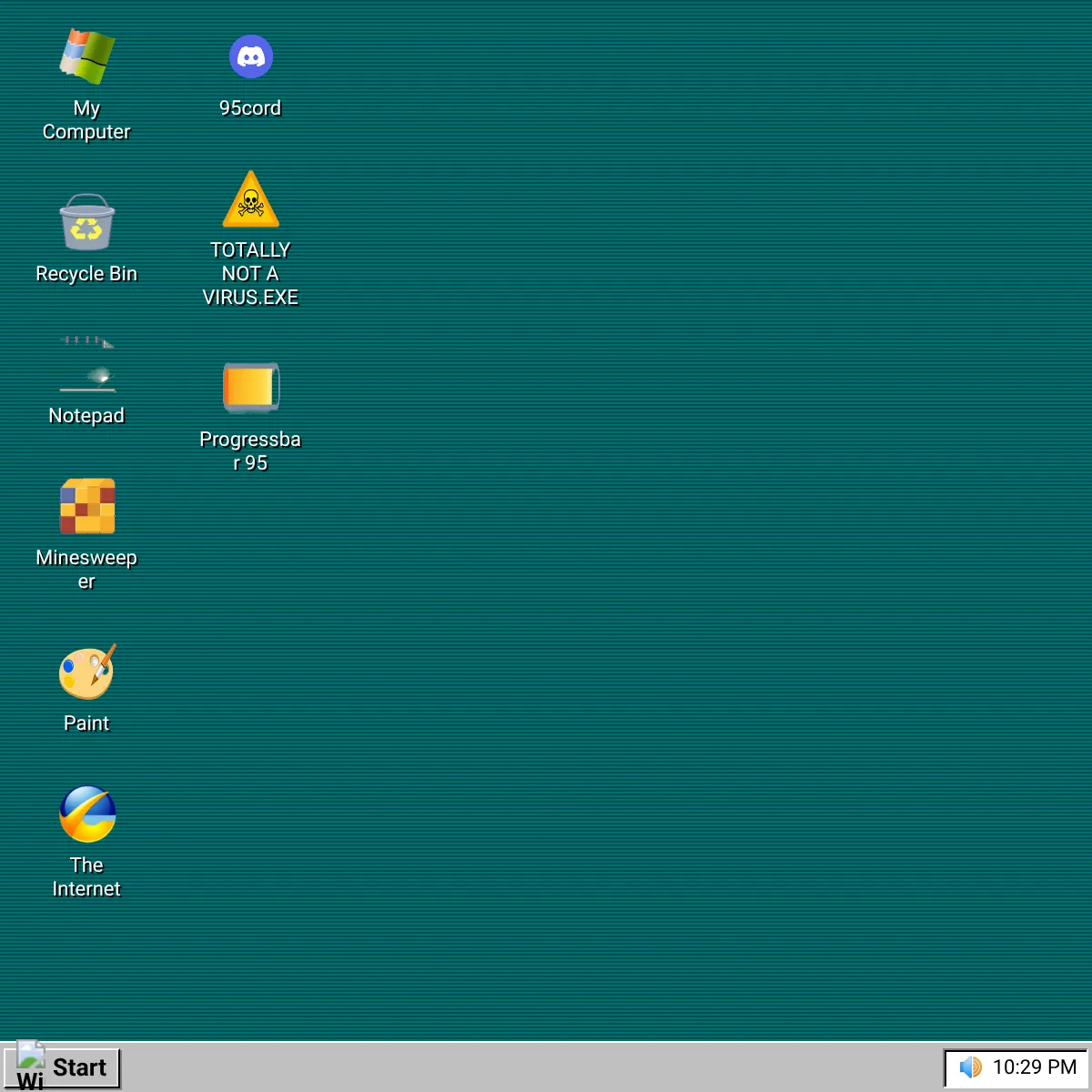
Task: Click the orange progress bar on the Progressbar 95 icon
Action: pyautogui.click(x=249, y=386)
